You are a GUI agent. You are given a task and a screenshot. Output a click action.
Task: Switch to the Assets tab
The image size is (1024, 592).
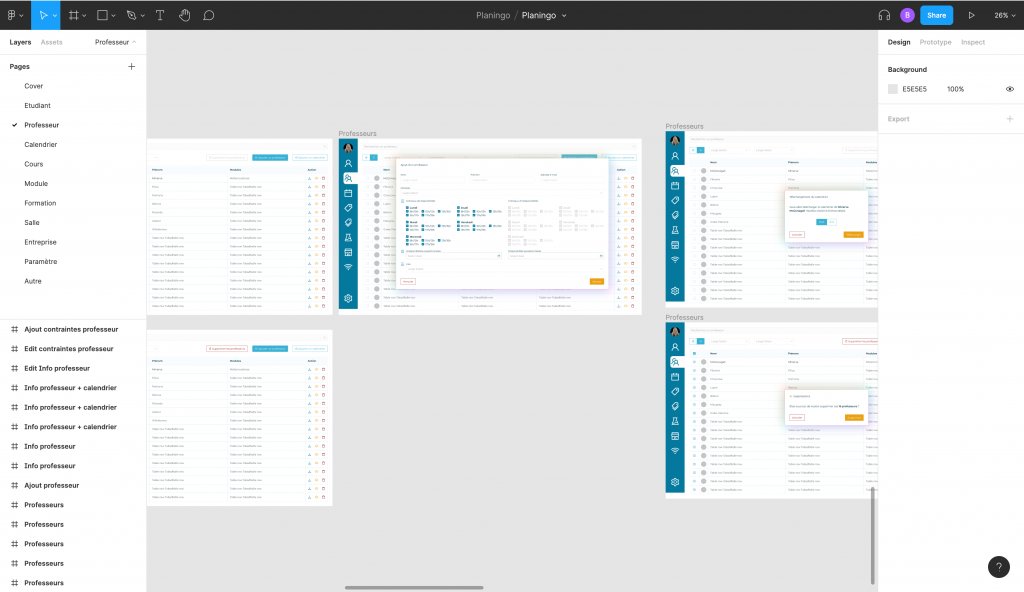(51, 42)
